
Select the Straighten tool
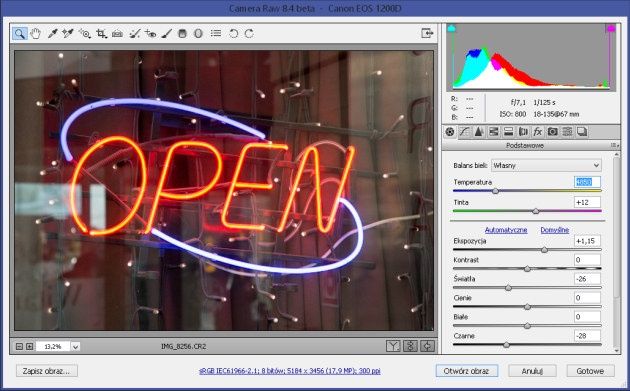click(x=117, y=33)
